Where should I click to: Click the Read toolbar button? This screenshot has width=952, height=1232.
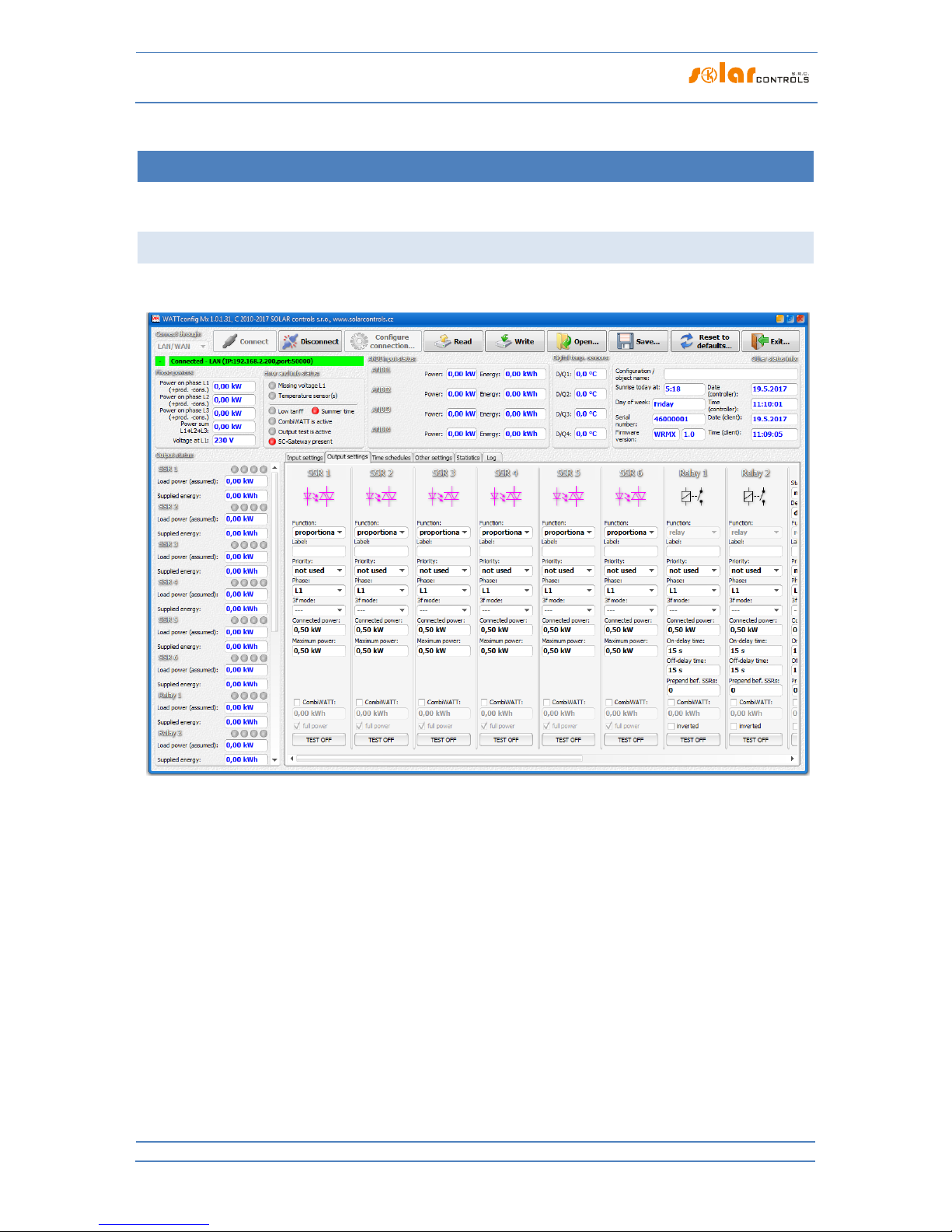pos(454,341)
